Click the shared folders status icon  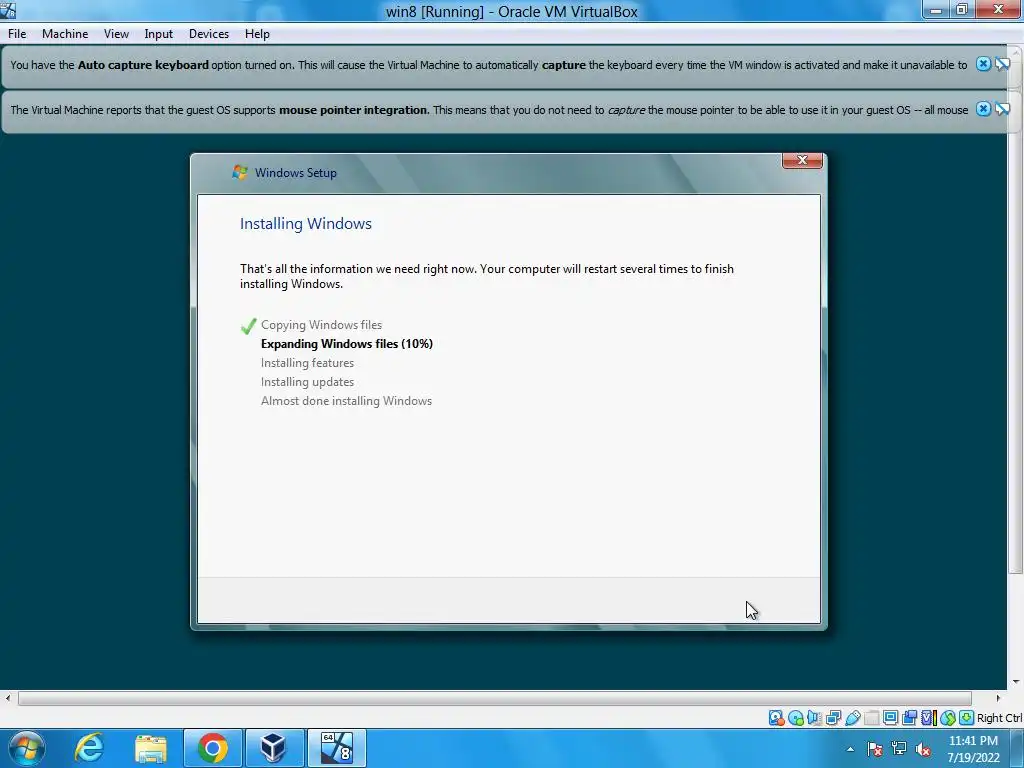[x=872, y=718]
